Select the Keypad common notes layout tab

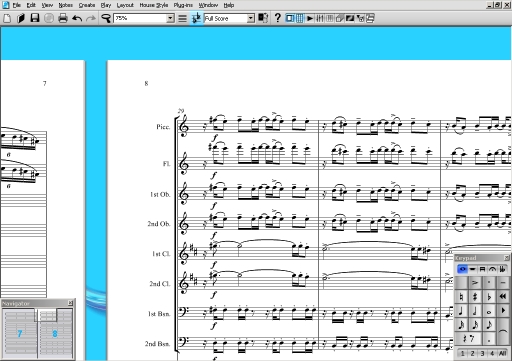462,269
